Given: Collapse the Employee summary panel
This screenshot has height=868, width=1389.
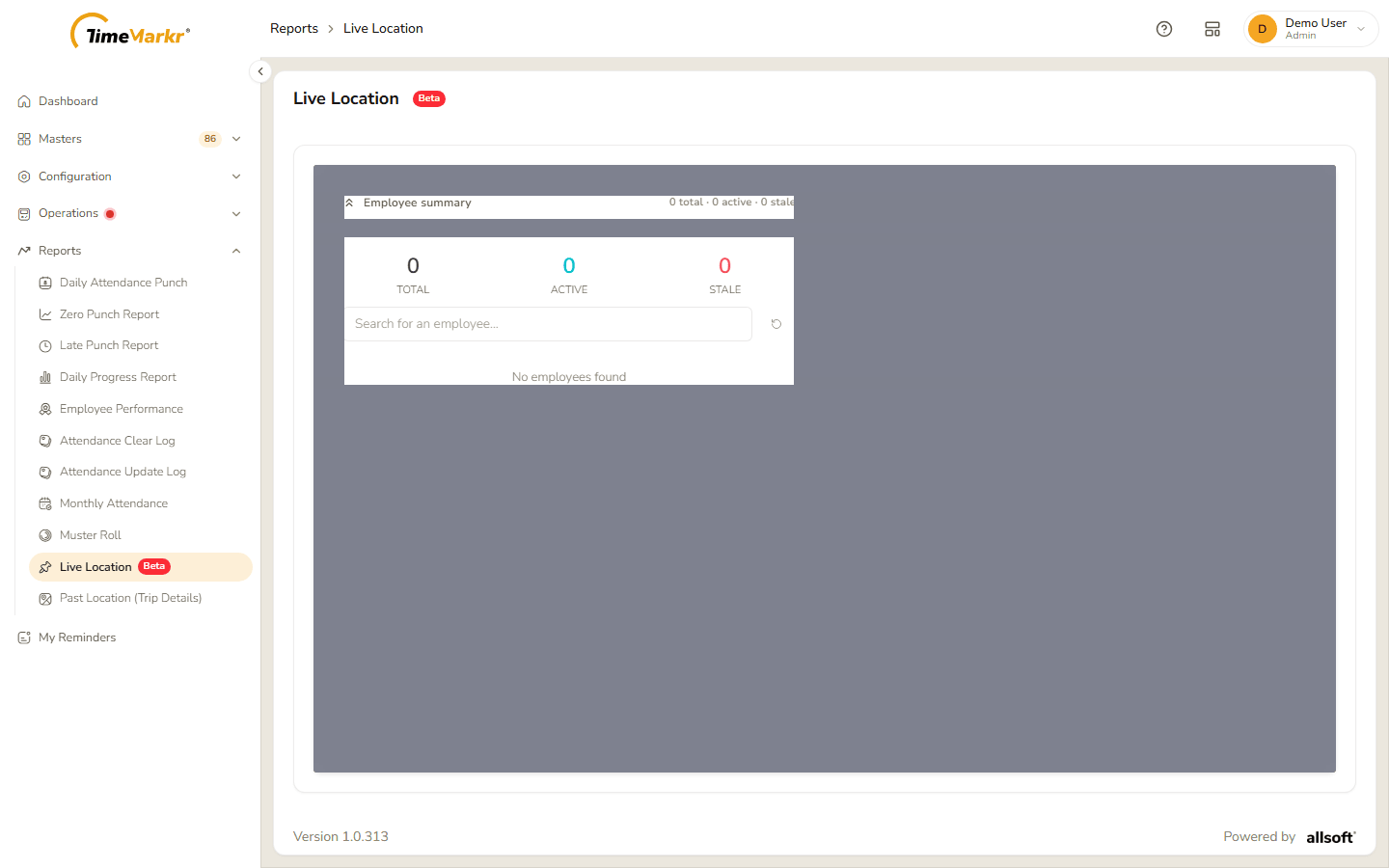Looking at the screenshot, I should (x=349, y=203).
